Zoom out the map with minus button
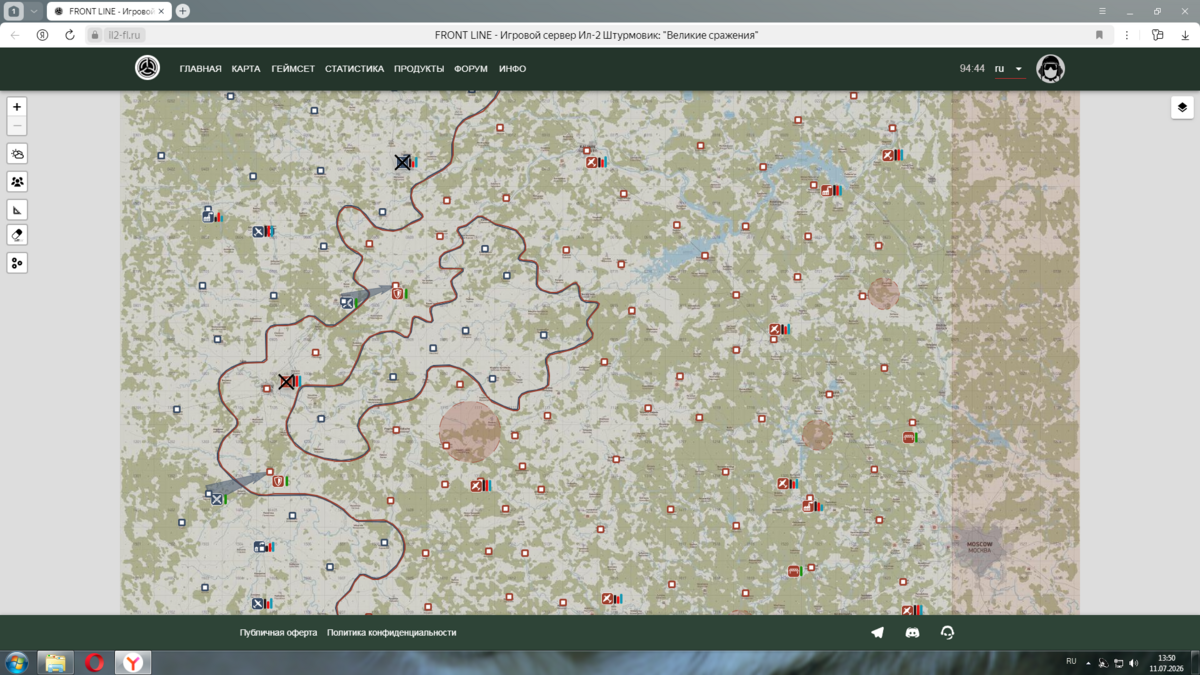 coord(17,126)
